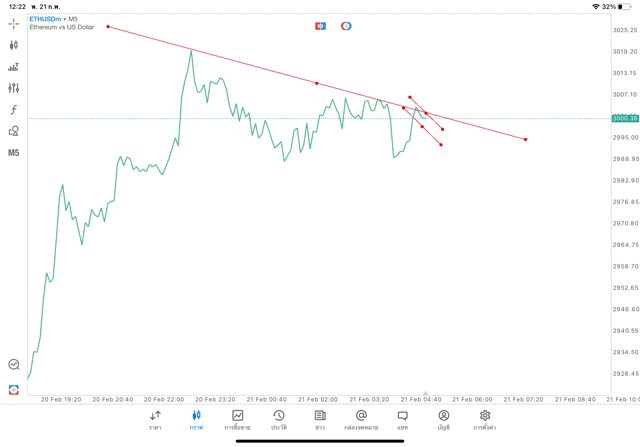Viewport: 640px width, 447px height.
Task: Open chart settings sliders icon
Action: 14,88
